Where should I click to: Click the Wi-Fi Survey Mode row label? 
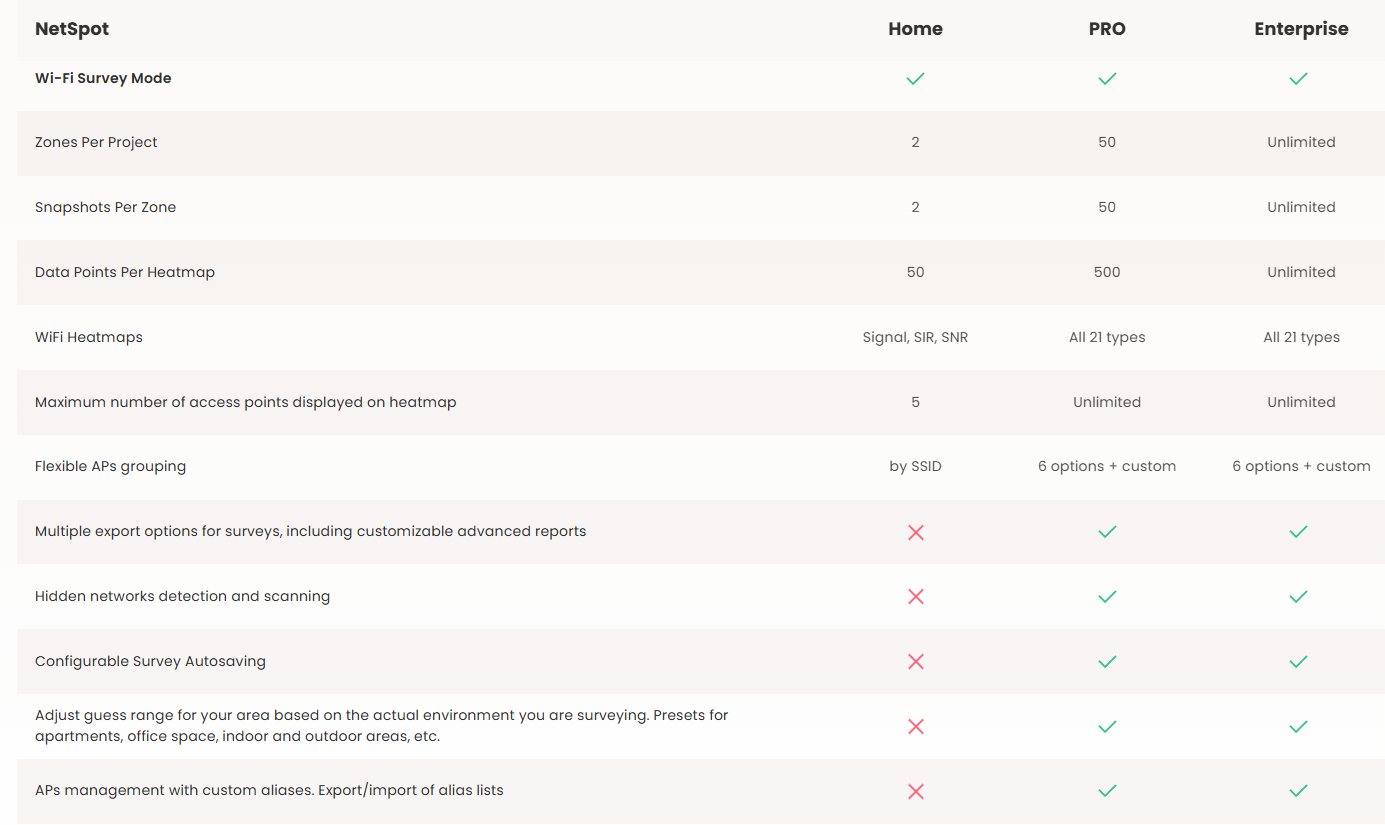click(x=103, y=78)
